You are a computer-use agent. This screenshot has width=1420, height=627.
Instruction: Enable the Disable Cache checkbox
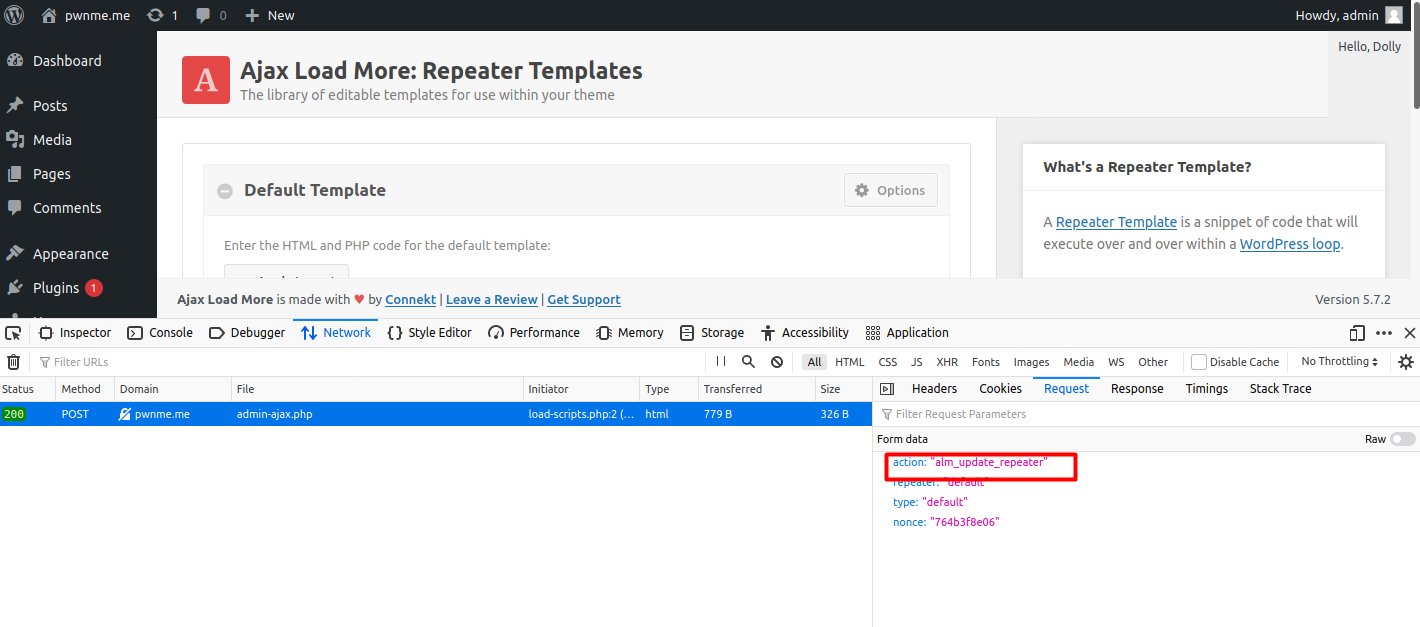click(x=1199, y=362)
